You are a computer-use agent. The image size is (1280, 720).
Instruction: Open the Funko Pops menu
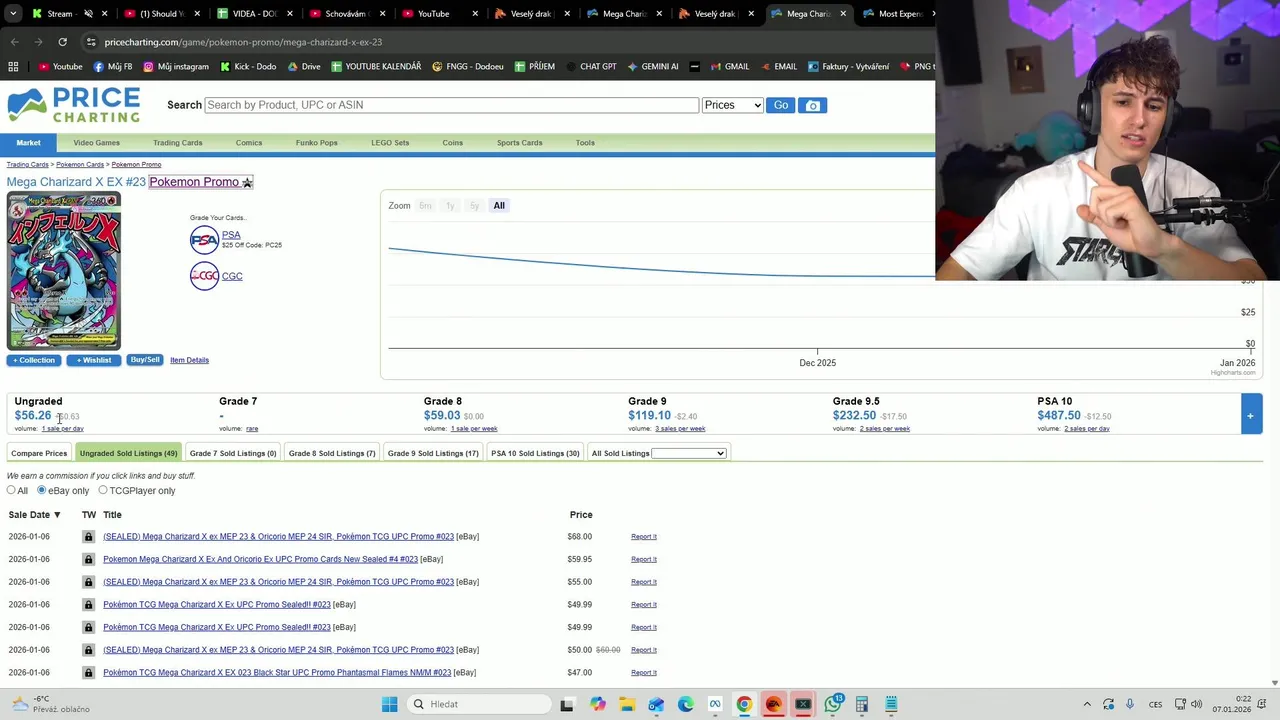316,143
